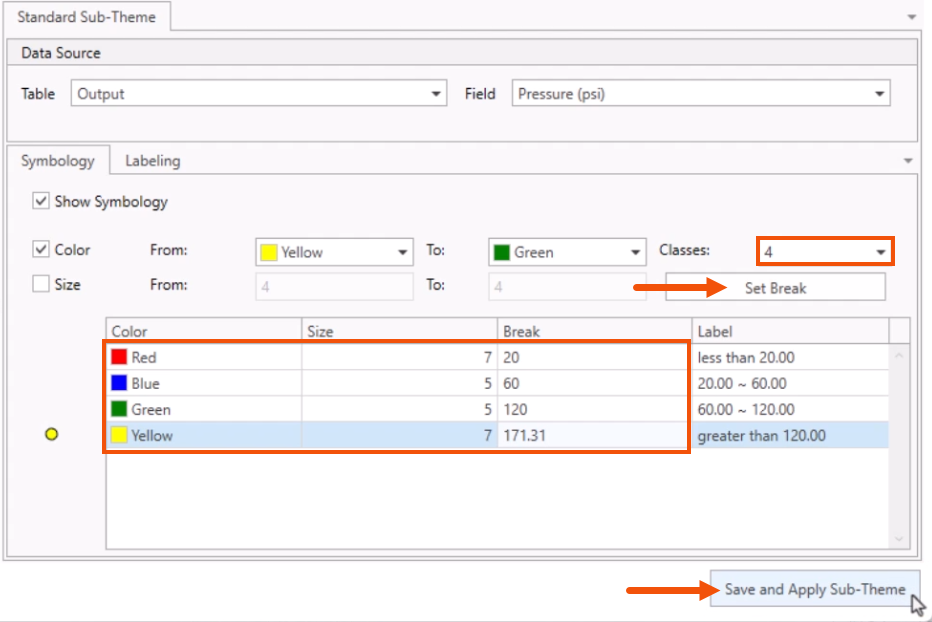Switch to the Labeling tab
Viewport: 932px width, 622px height.
[x=151, y=161]
